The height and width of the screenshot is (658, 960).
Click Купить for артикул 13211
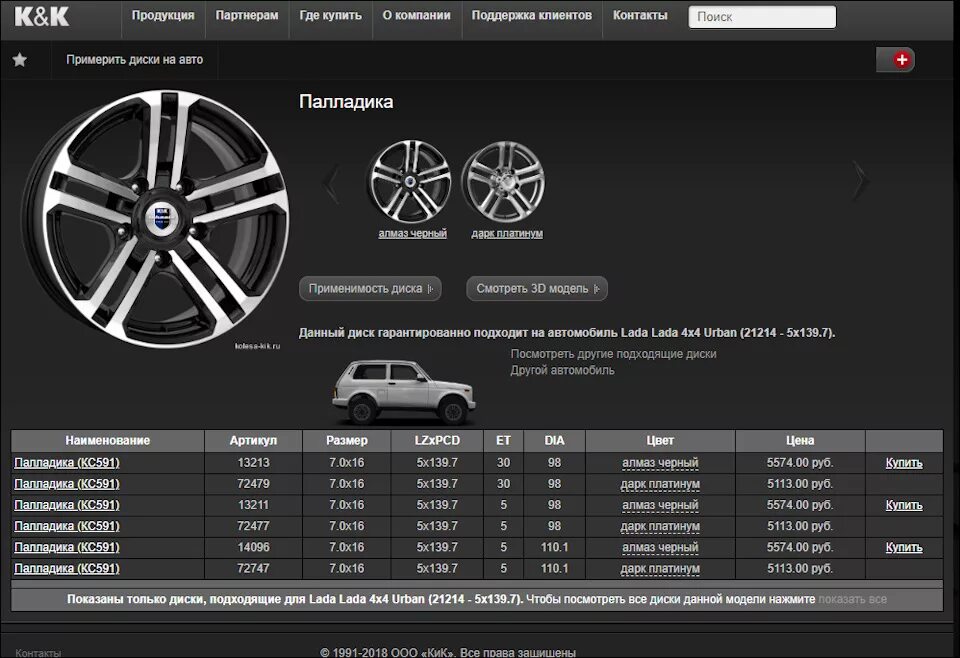point(904,505)
